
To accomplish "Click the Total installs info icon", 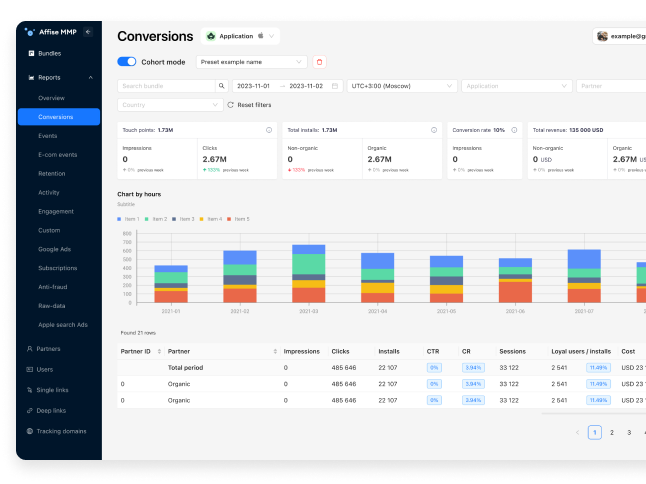I will (433, 130).
